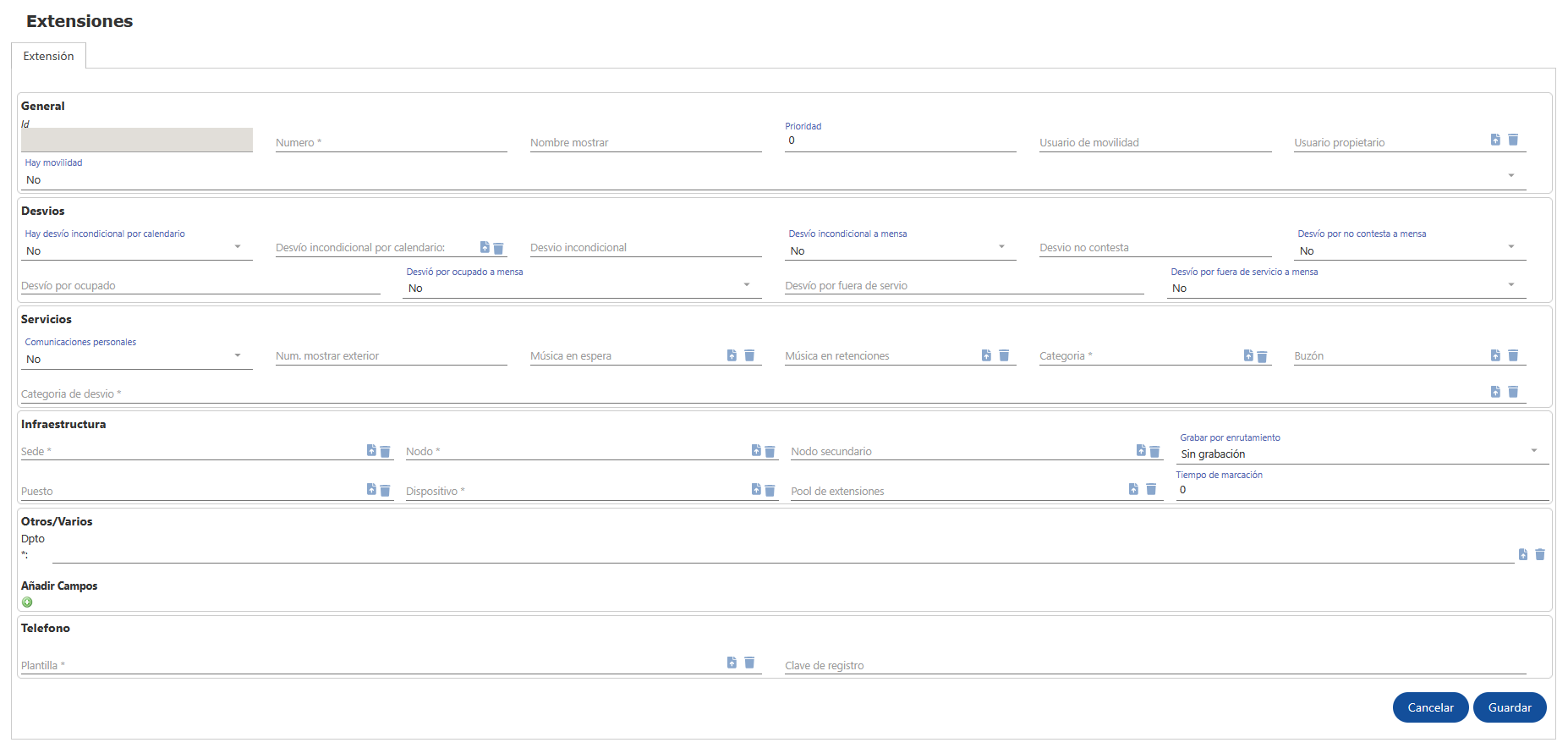Focus the Desvío por ocupado field
The image size is (1568, 748).
200,285
